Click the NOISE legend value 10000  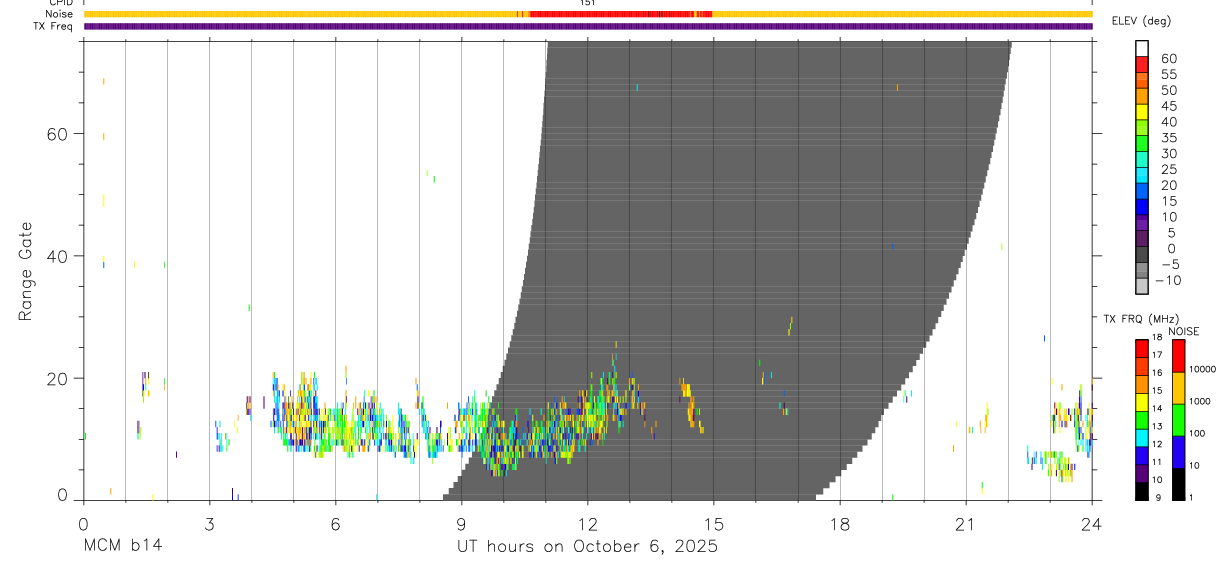1202,369
